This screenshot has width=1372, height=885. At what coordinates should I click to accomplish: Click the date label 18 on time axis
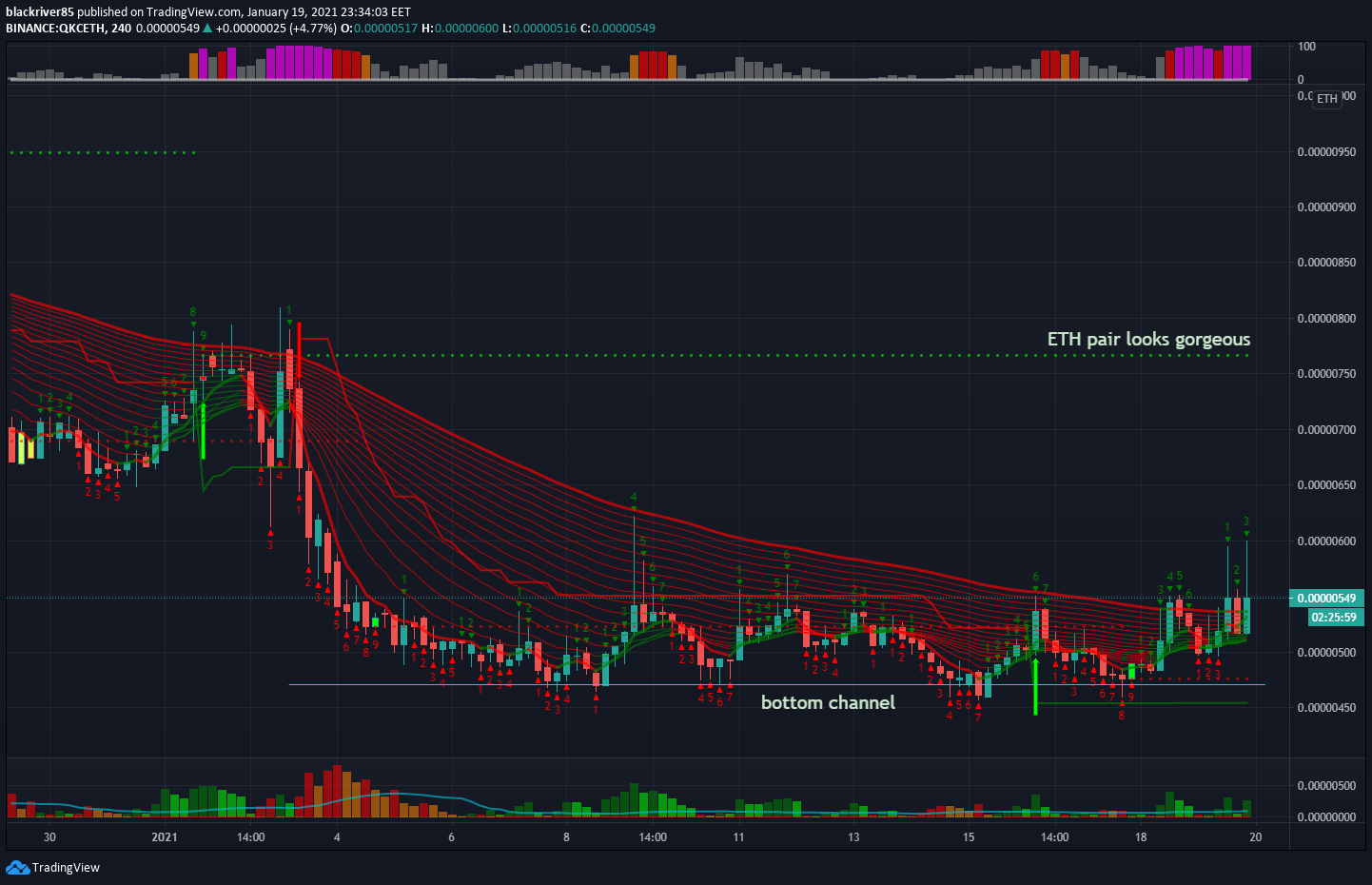click(1141, 837)
